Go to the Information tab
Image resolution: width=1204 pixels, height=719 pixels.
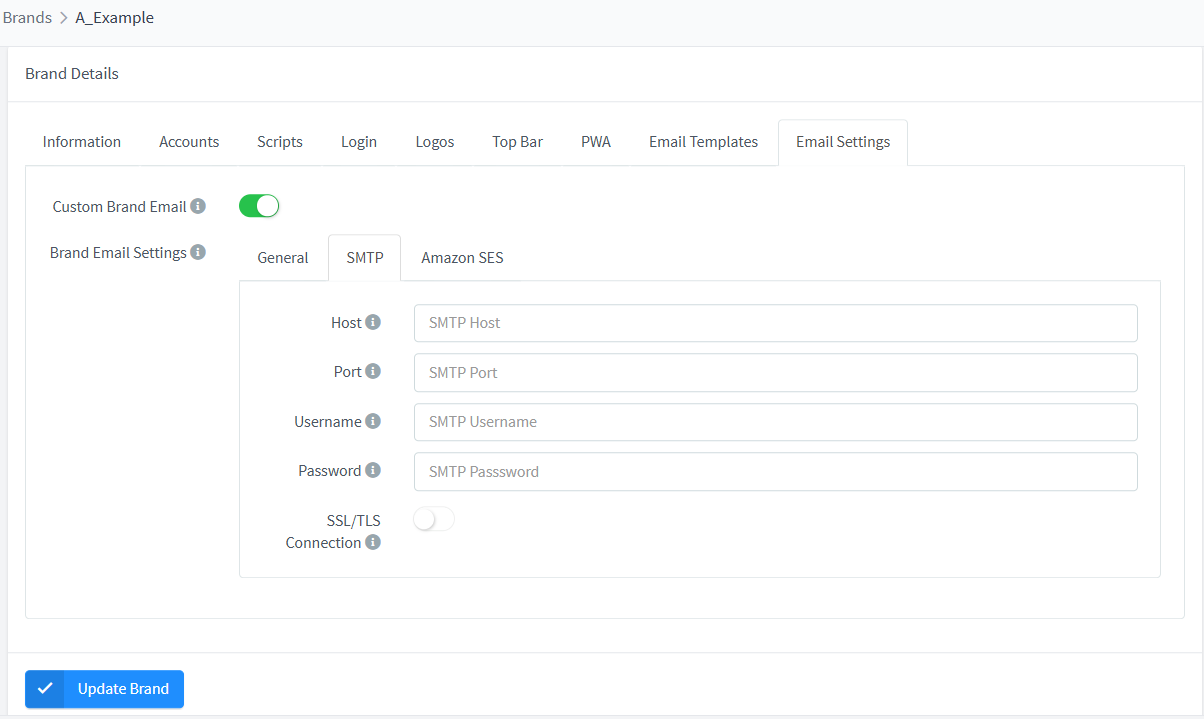[82, 142]
